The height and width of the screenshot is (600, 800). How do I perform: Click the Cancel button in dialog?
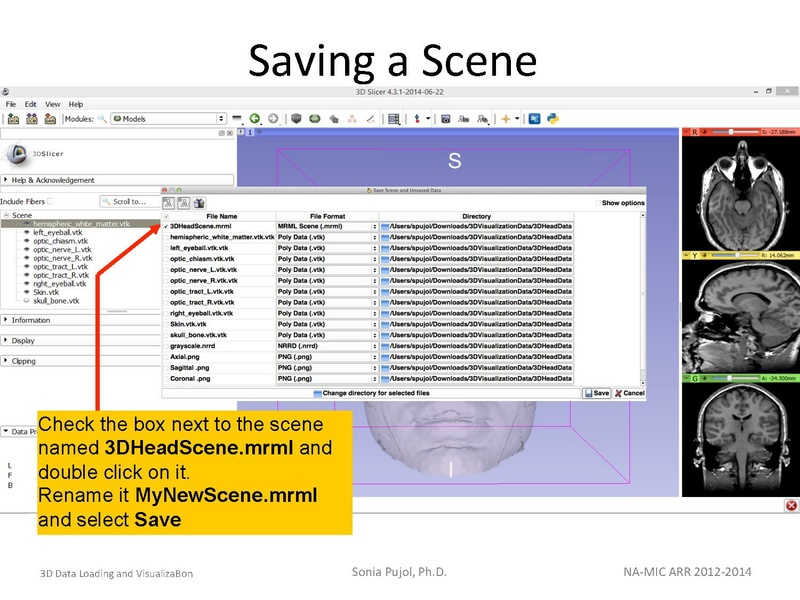[630, 393]
